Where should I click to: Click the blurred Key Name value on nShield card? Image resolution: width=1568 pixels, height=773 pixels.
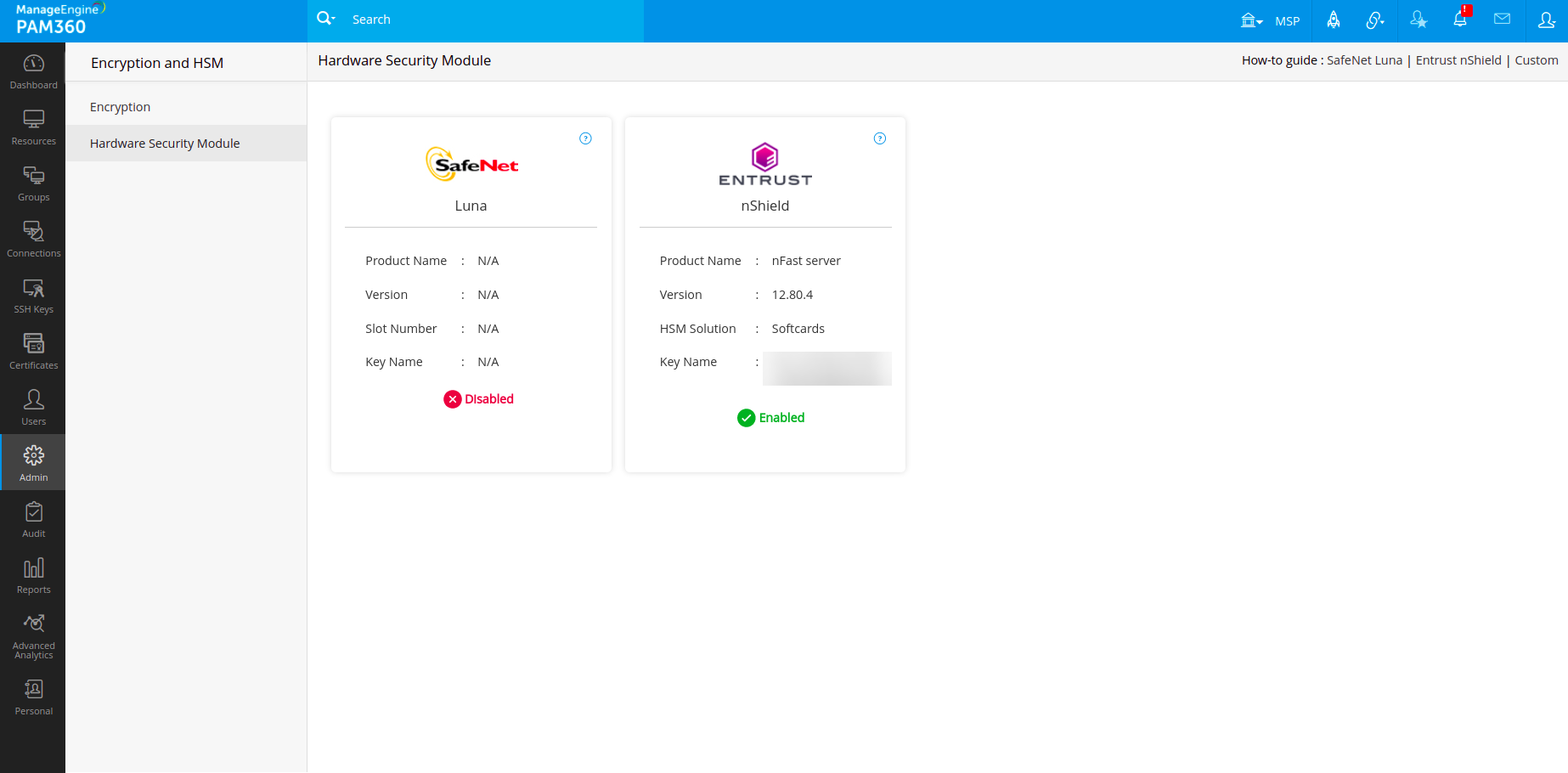[827, 369]
